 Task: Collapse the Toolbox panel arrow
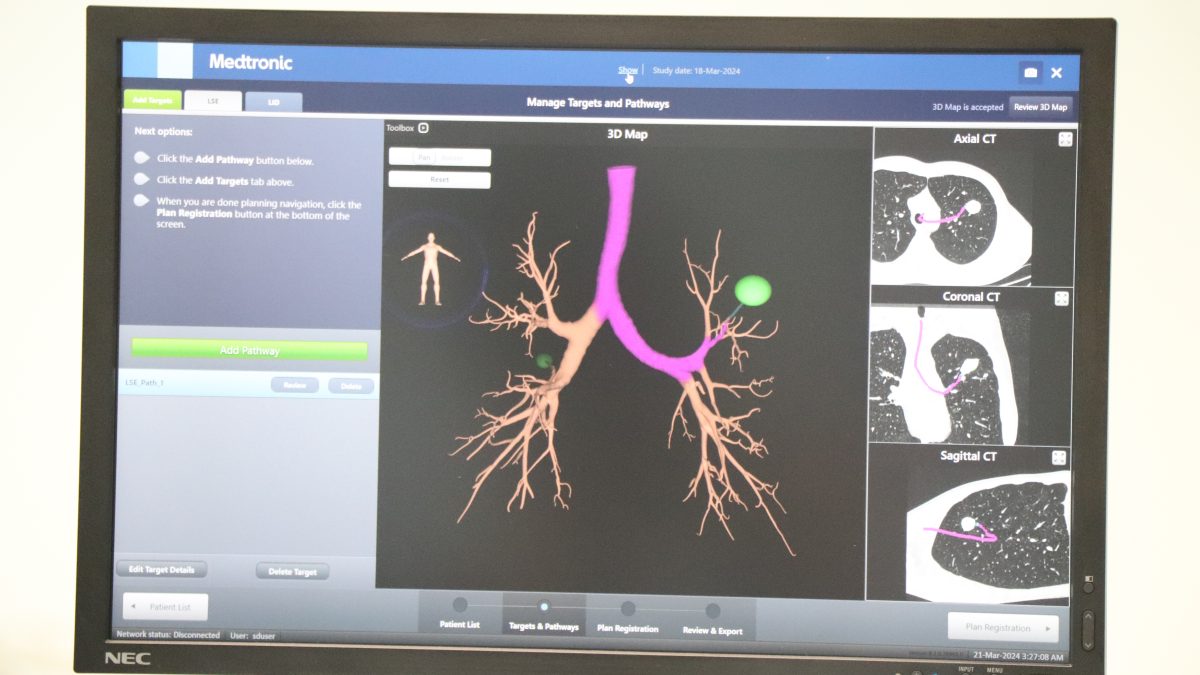(x=424, y=128)
